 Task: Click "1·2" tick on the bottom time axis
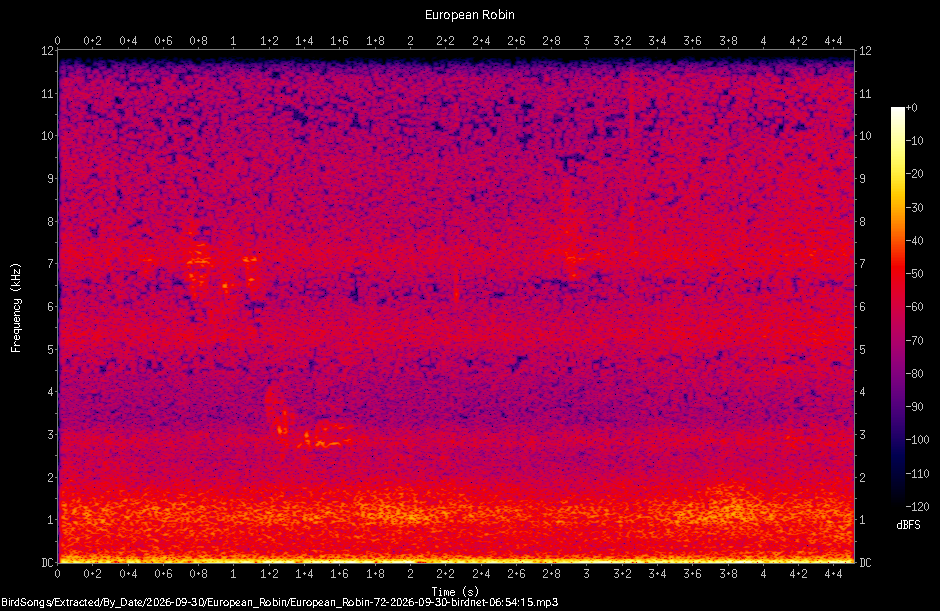point(269,574)
